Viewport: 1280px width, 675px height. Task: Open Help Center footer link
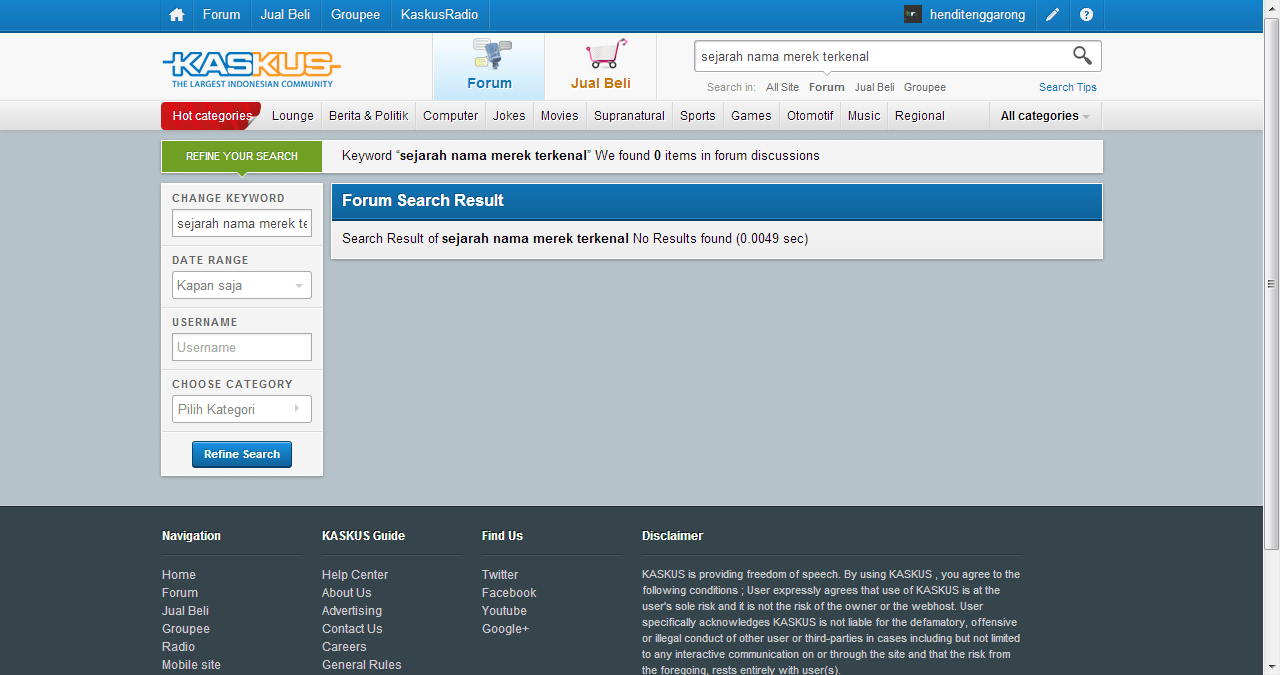point(355,575)
